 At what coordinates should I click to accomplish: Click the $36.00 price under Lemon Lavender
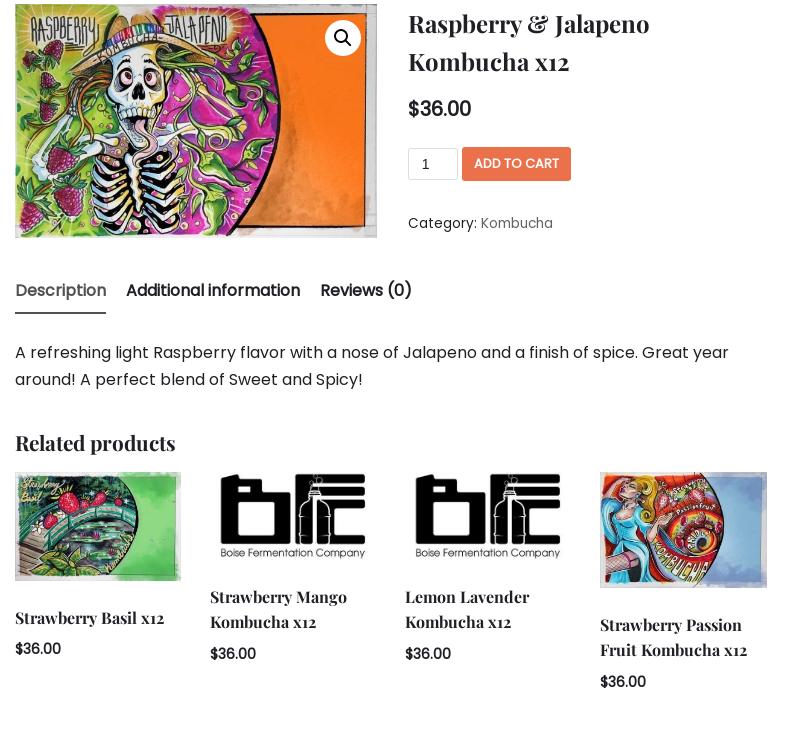428,654
